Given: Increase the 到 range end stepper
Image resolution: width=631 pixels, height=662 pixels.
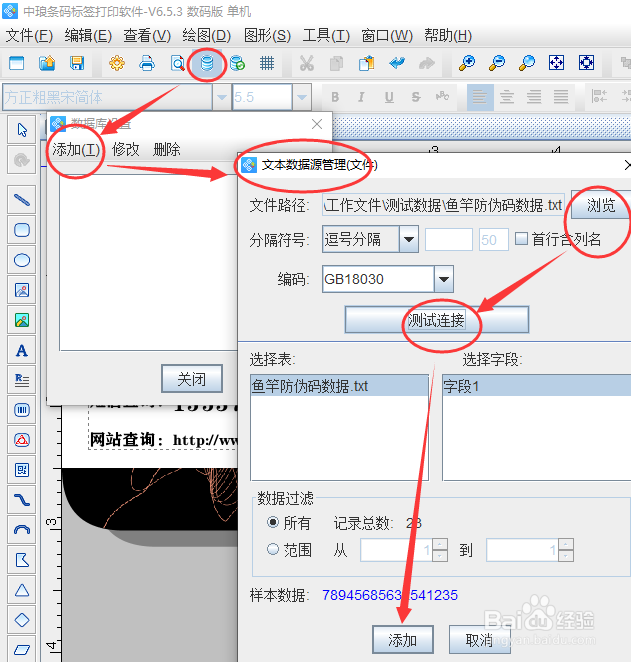Looking at the screenshot, I should [566, 544].
